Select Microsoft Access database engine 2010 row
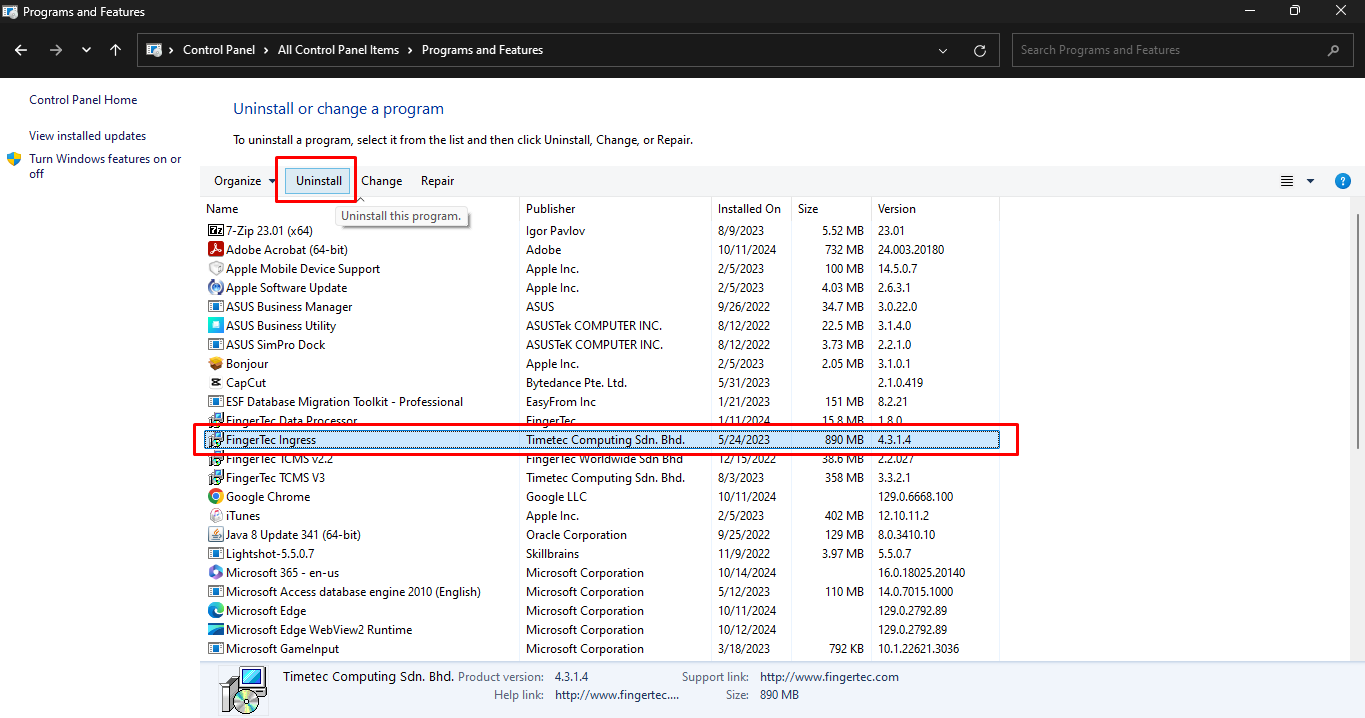 (602, 592)
